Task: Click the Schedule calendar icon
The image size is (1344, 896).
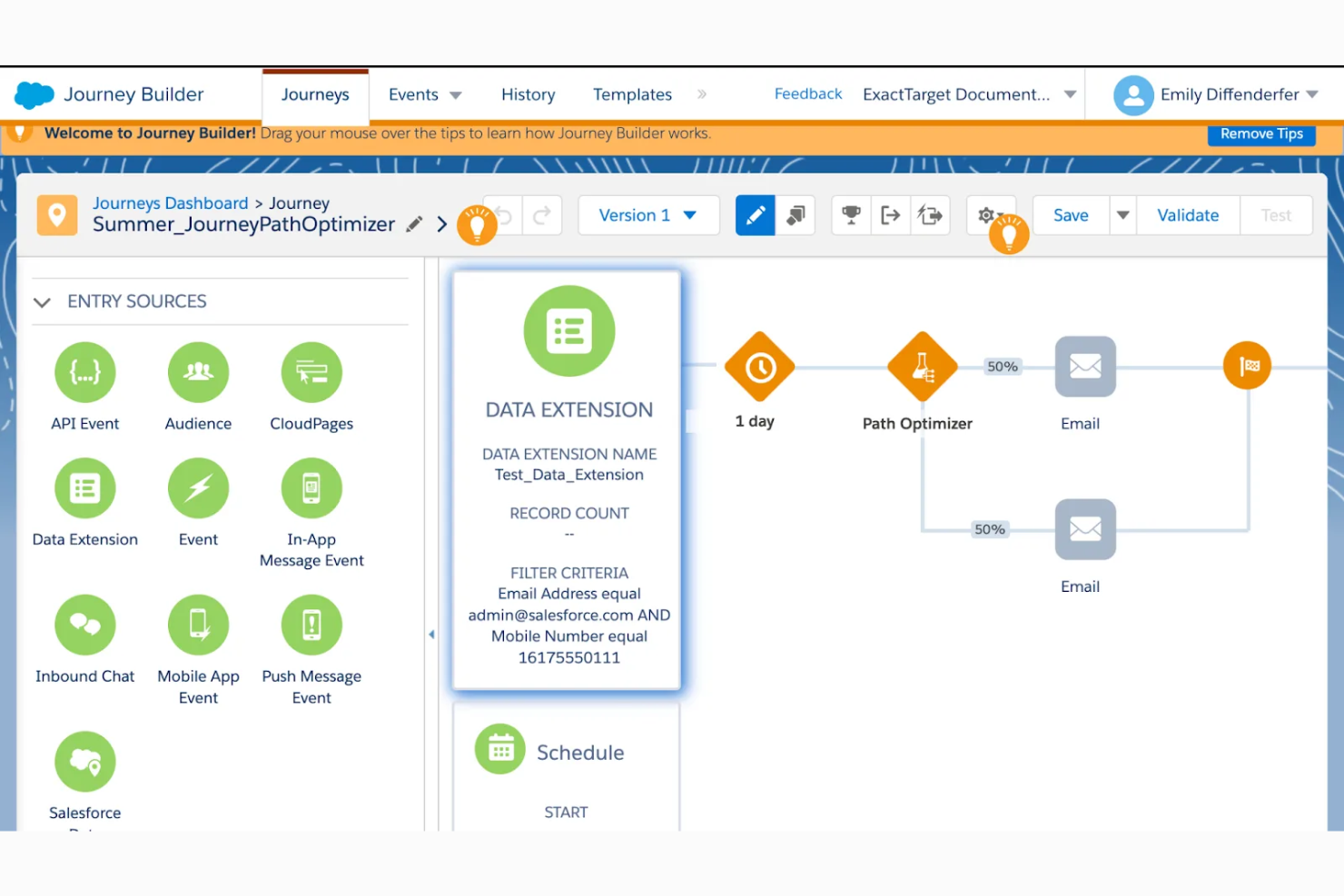Action: tap(500, 749)
